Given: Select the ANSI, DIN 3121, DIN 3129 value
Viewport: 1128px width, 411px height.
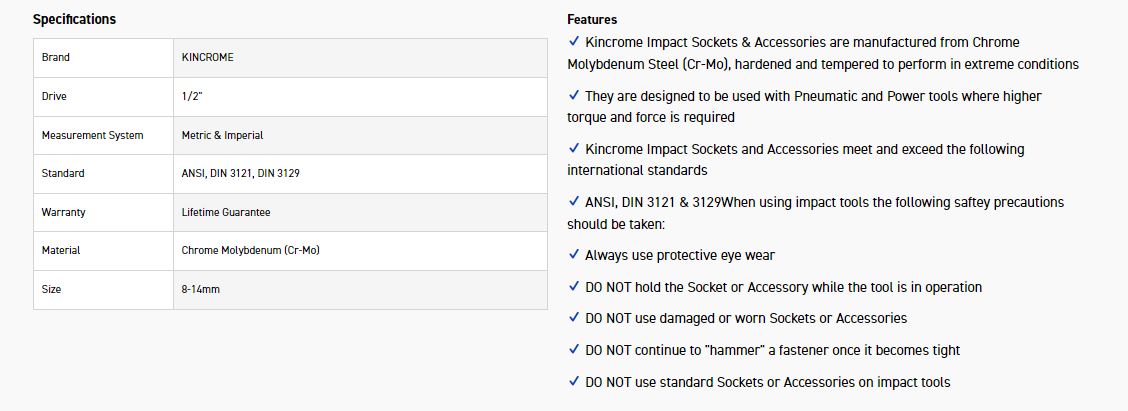Looking at the screenshot, I should (240, 174).
